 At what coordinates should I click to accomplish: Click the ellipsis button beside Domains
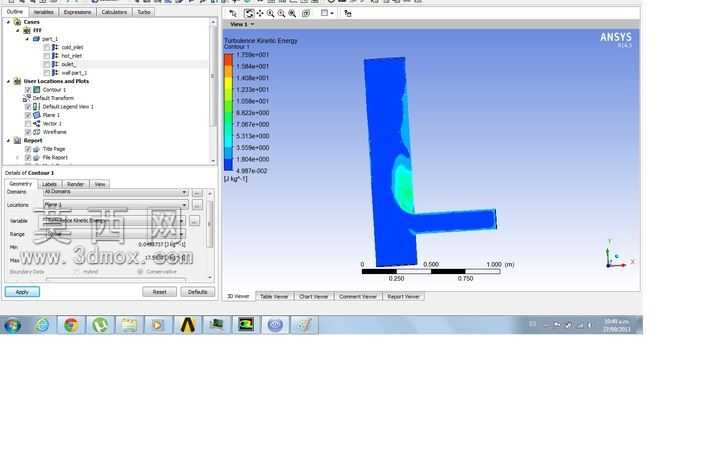click(197, 193)
